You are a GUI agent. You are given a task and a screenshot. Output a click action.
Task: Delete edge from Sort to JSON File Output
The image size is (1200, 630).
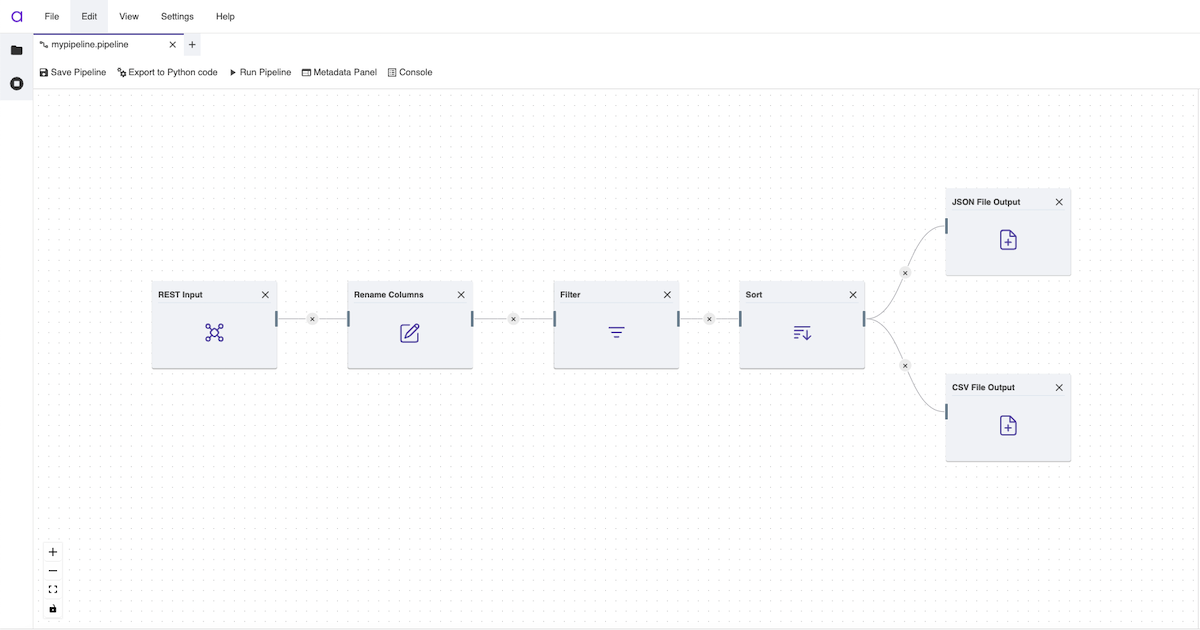click(x=905, y=273)
